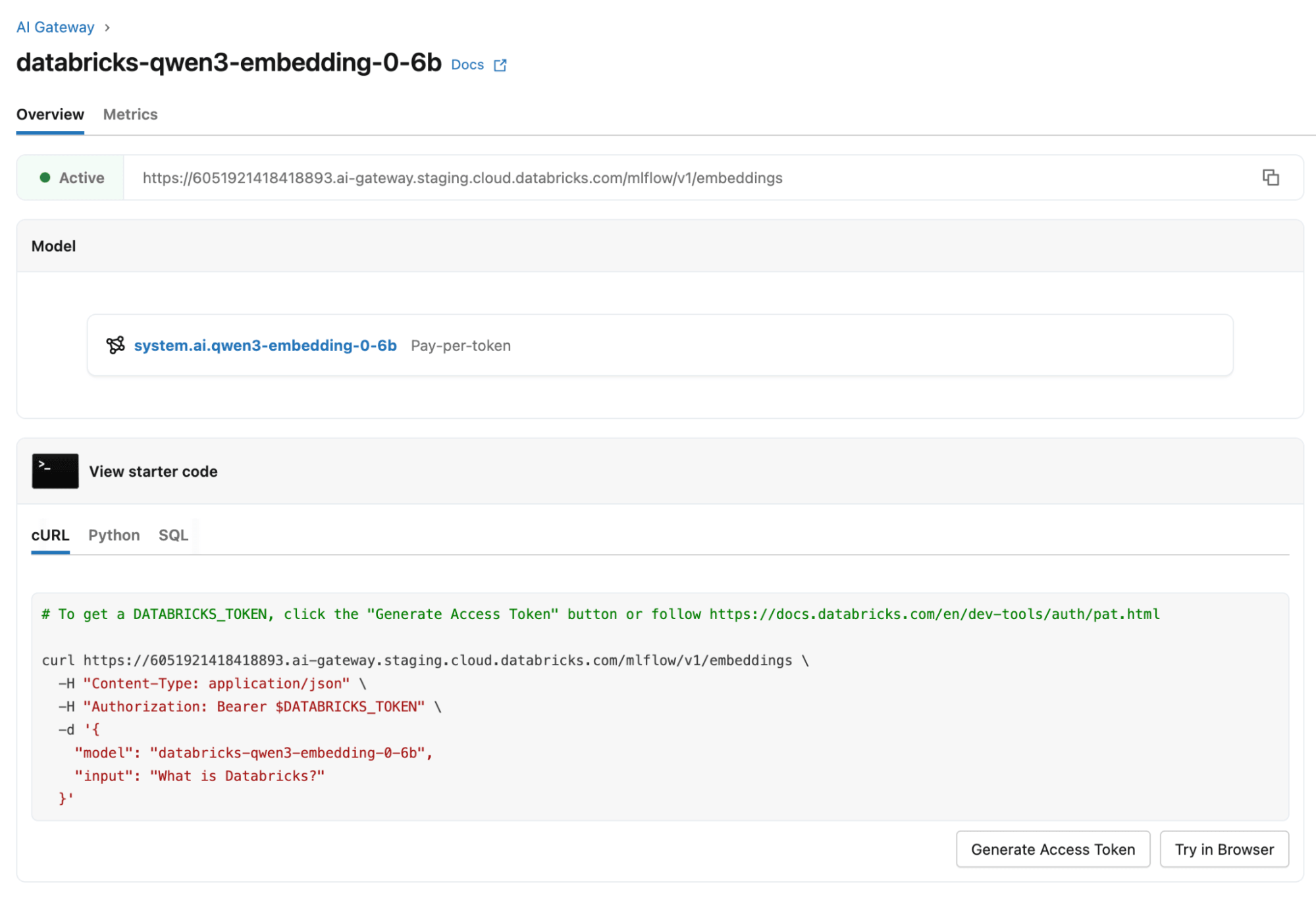Image resolution: width=1316 pixels, height=897 pixels.
Task: Click the terminal icon beside View starter code
Action: click(55, 471)
